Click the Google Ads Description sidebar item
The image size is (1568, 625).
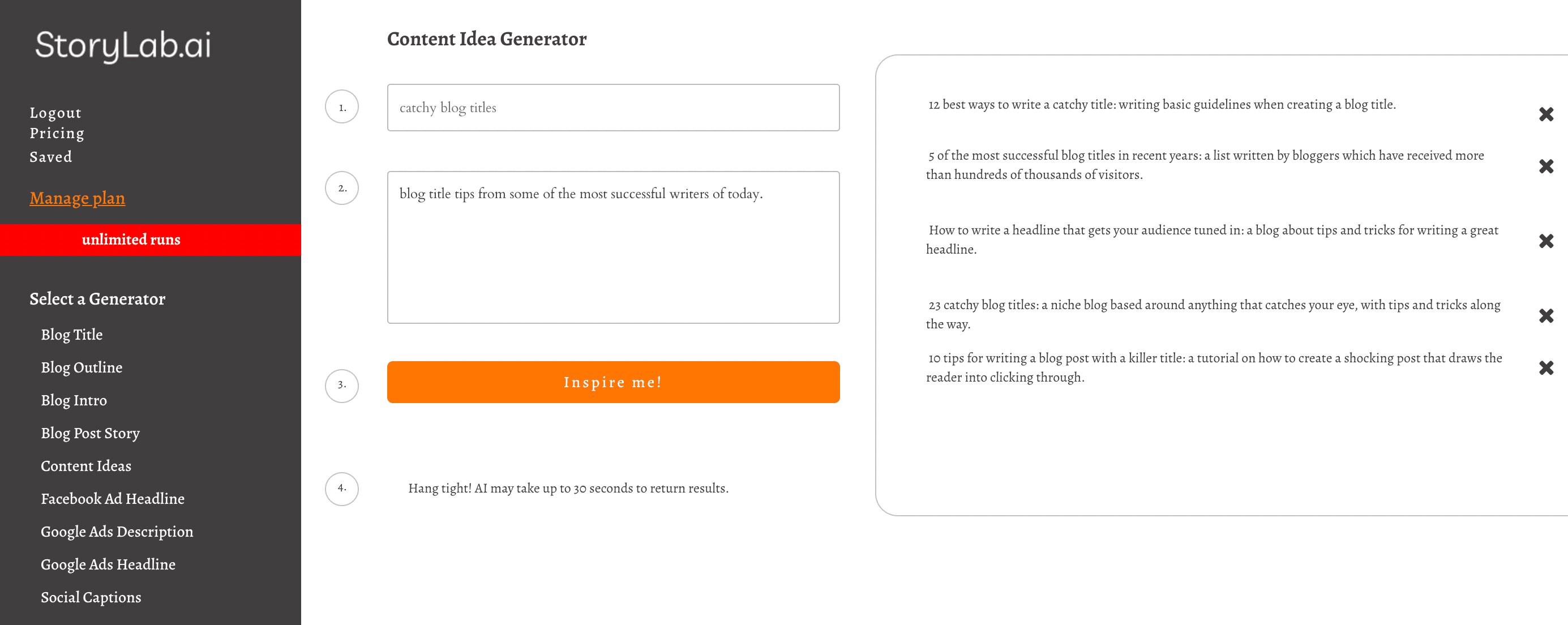(116, 531)
